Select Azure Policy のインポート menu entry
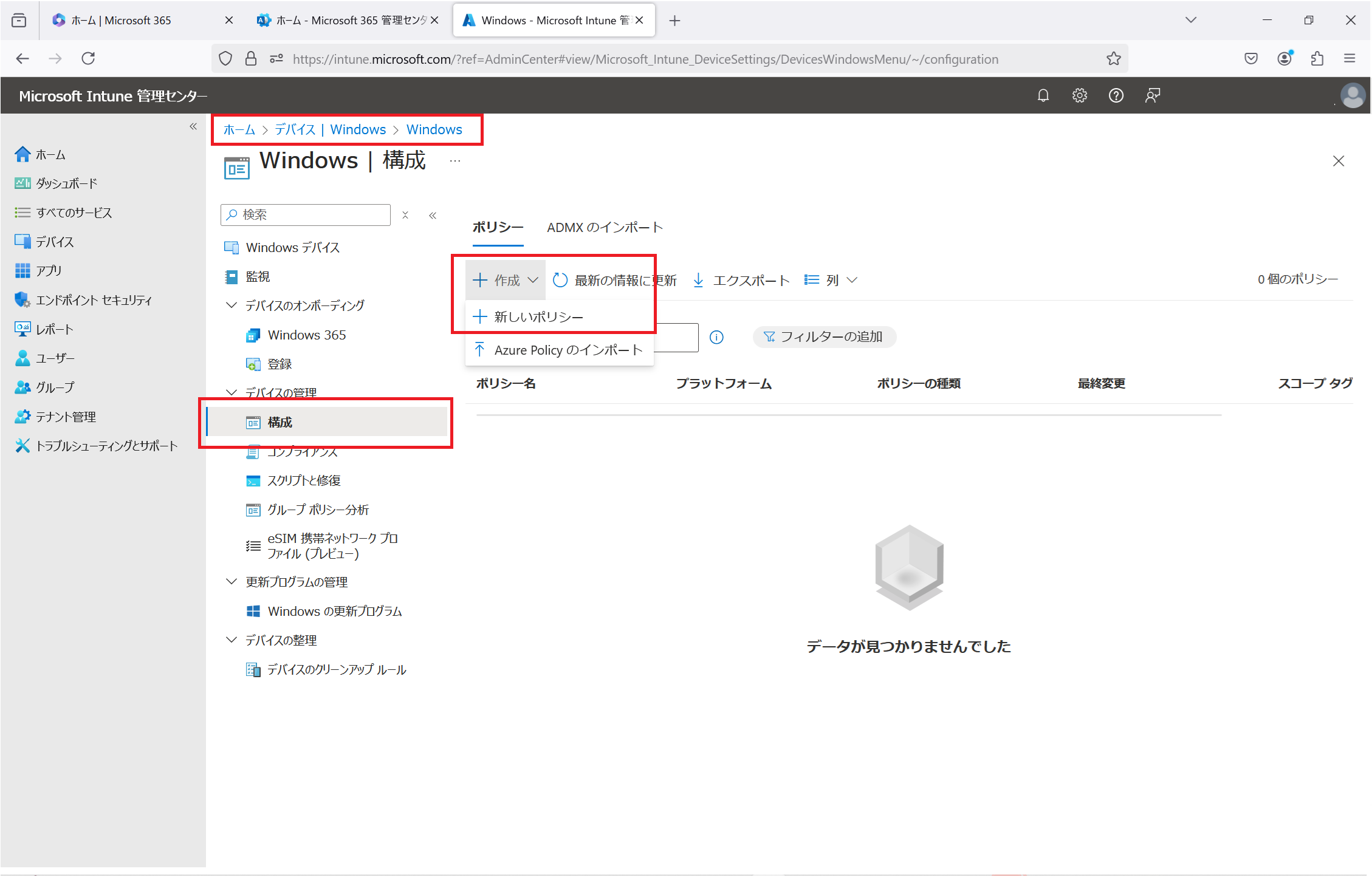The image size is (1372, 877). [559, 350]
